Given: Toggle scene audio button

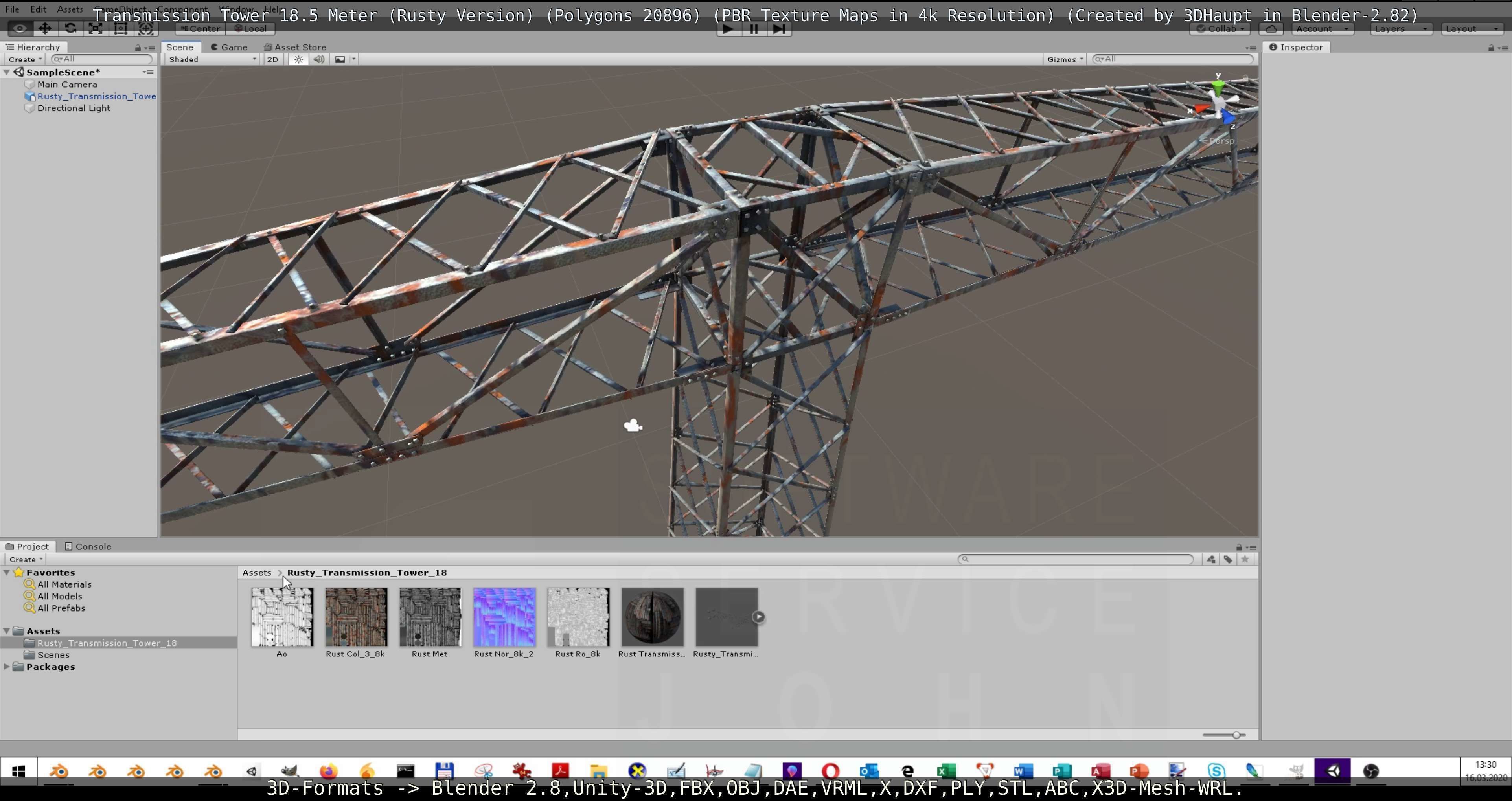Looking at the screenshot, I should point(319,59).
